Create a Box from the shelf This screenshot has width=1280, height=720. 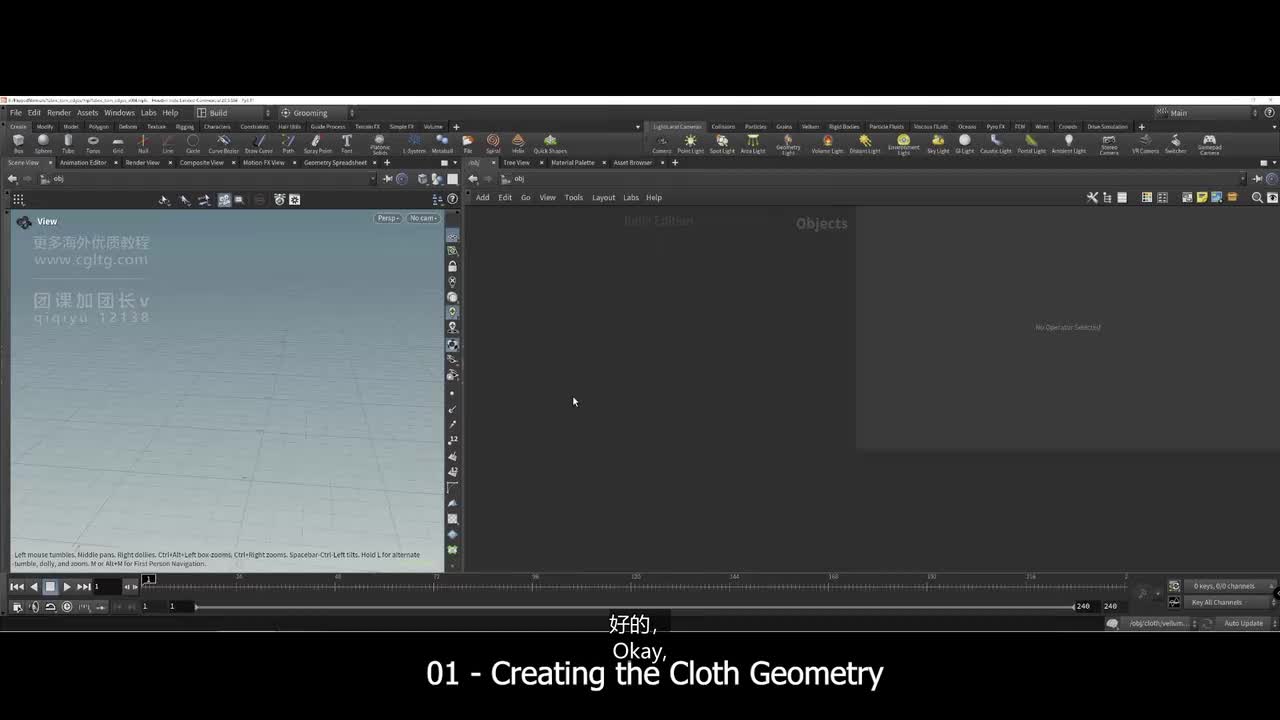pyautogui.click(x=18, y=144)
